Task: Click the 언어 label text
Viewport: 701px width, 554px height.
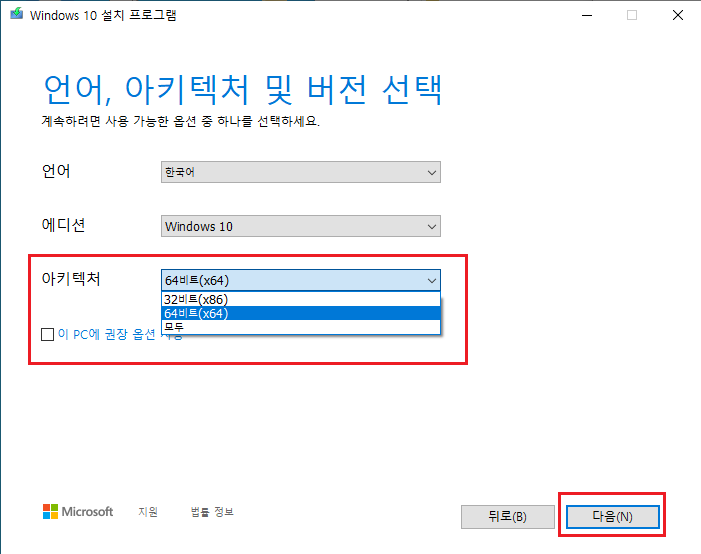Action: coord(56,171)
